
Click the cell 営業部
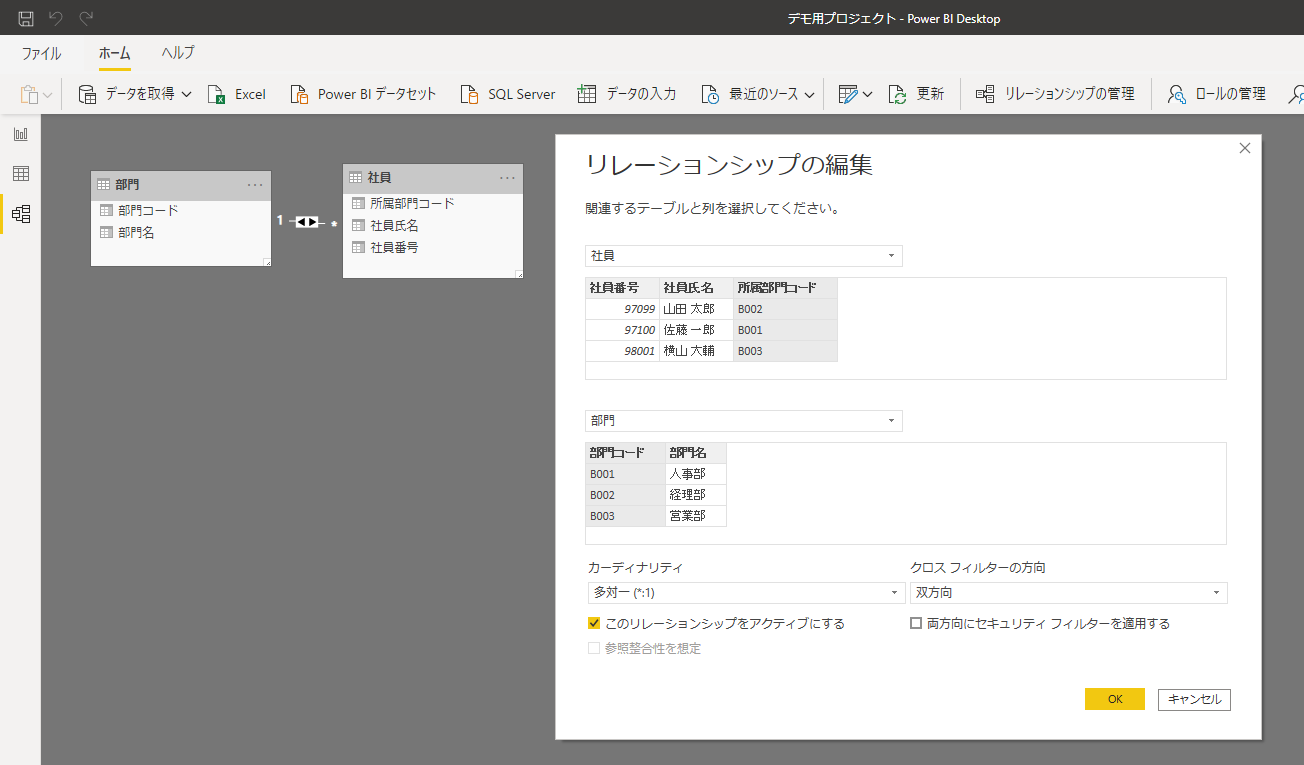tap(696, 516)
